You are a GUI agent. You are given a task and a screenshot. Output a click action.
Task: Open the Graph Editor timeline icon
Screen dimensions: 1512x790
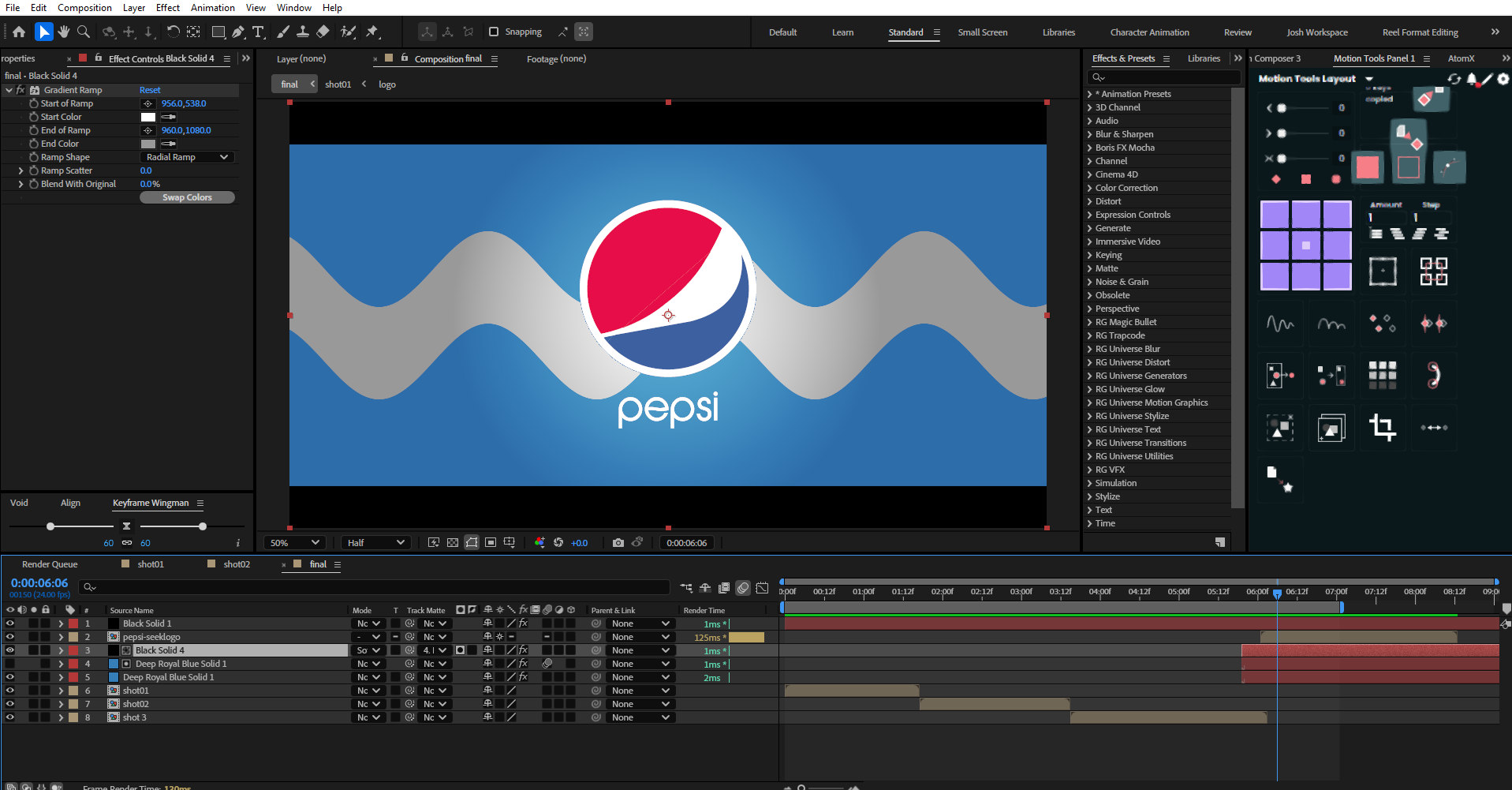click(x=762, y=588)
